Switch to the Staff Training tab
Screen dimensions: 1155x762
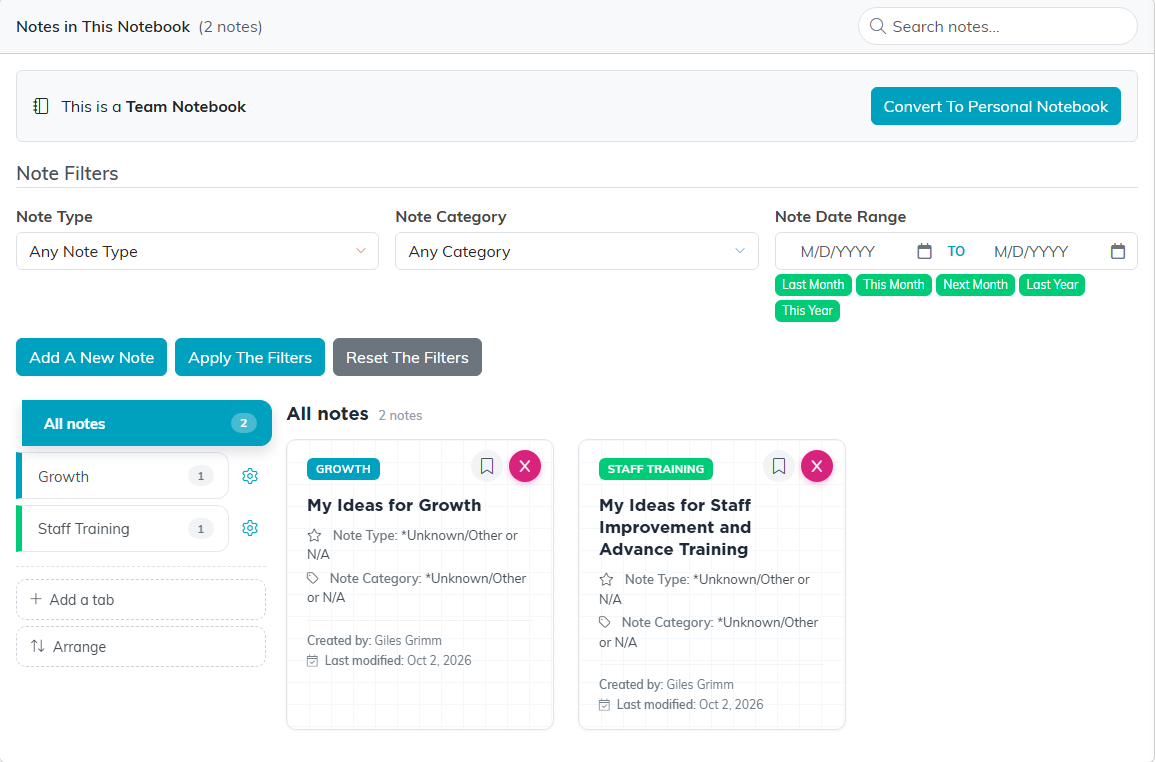tap(122, 528)
